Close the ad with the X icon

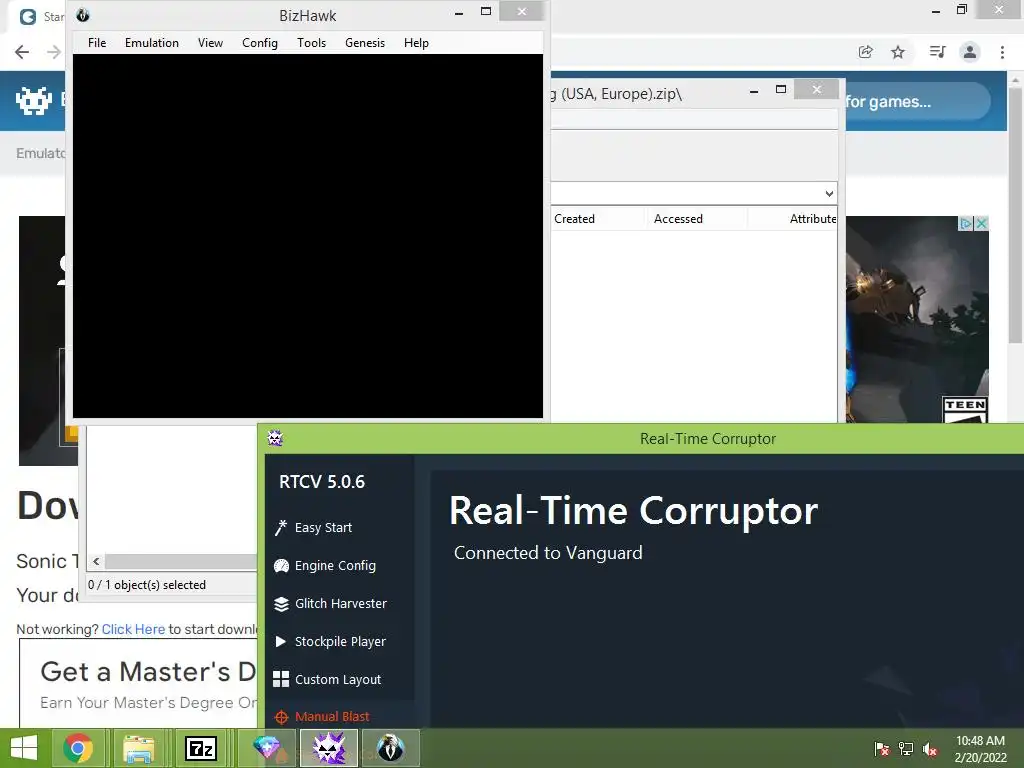pyautogui.click(x=981, y=223)
